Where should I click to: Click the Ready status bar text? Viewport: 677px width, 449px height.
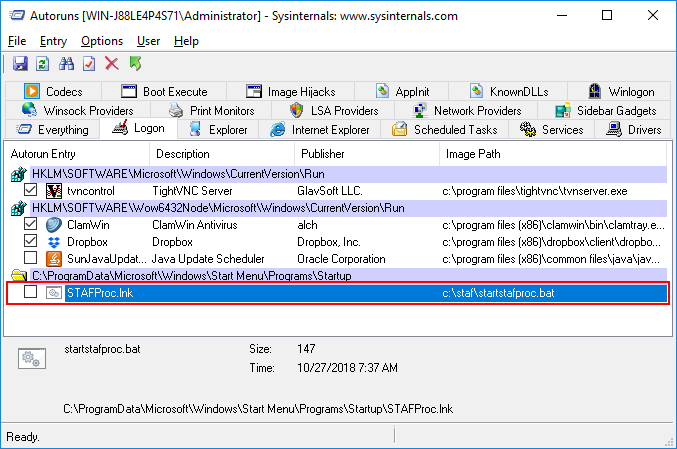point(23,437)
